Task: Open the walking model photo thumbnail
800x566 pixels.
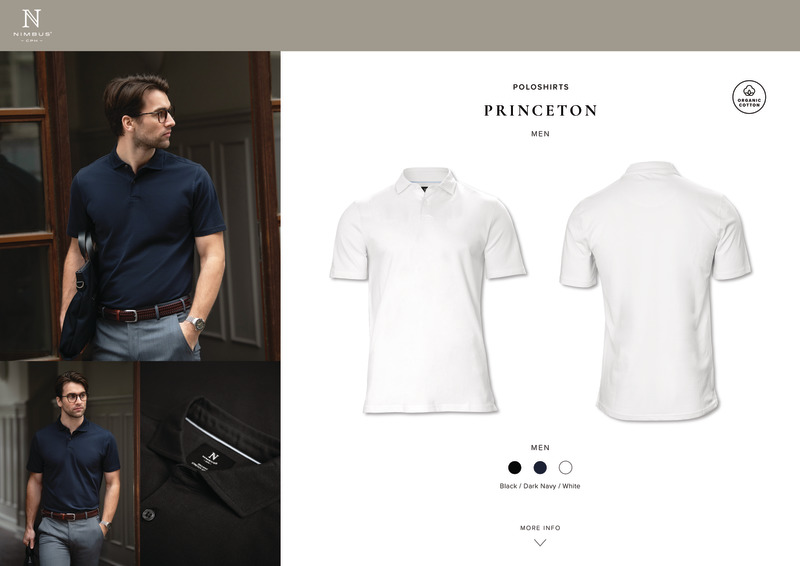Action: click(69, 463)
